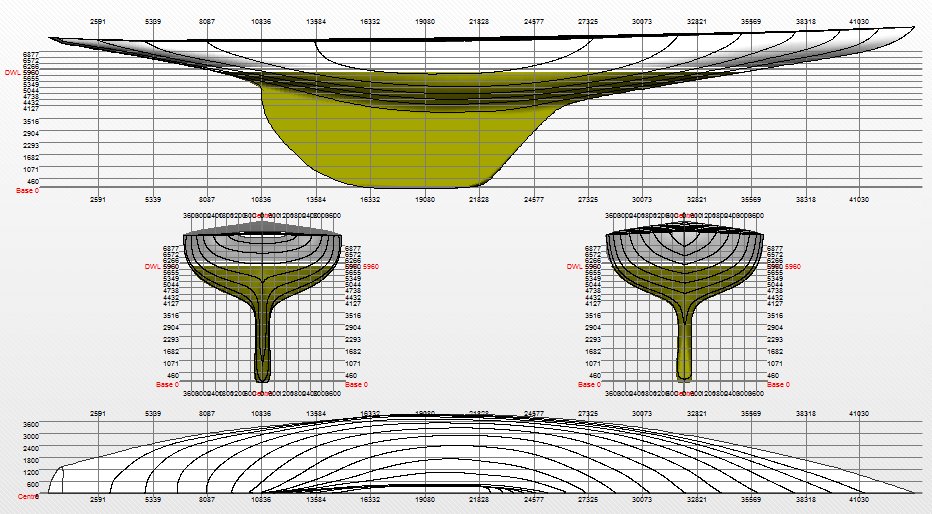Click station label 10836 below the profile view
Viewport: 932px width, 514px height.
pos(262,199)
